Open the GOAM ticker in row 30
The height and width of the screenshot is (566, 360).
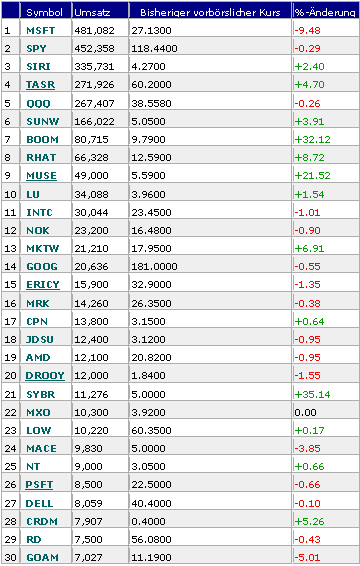[42, 558]
